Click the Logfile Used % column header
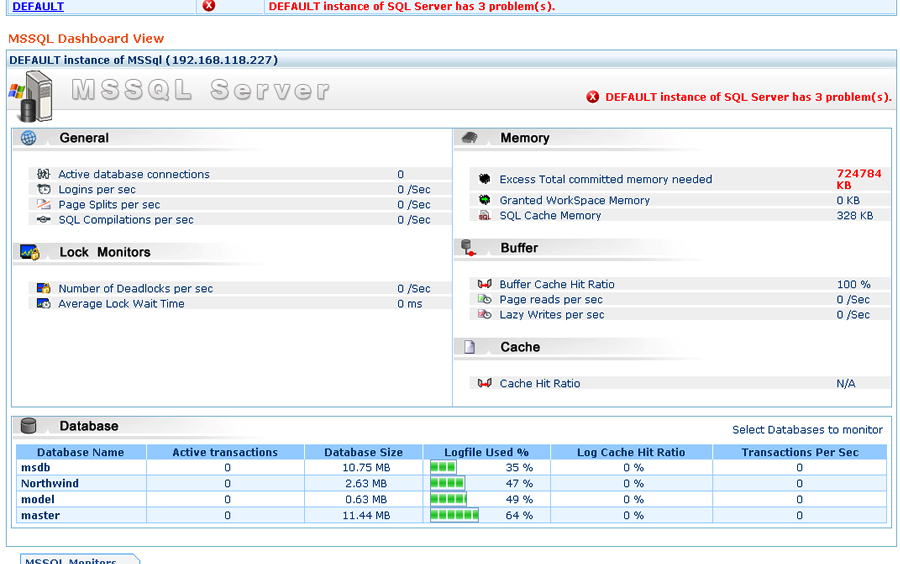 click(x=486, y=452)
